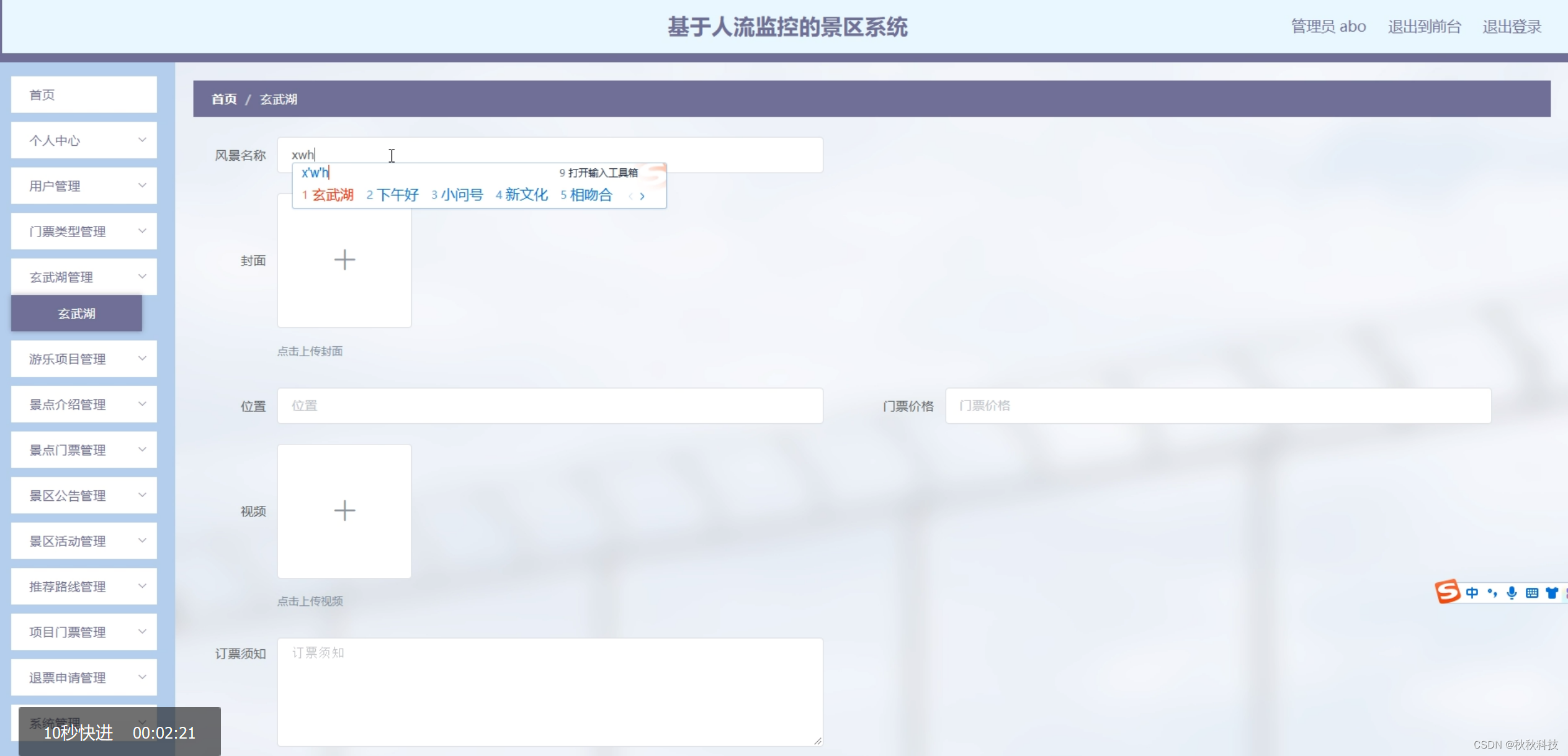Select the 玄武湖 submenu item
The height and width of the screenshot is (756, 1568).
(x=76, y=313)
